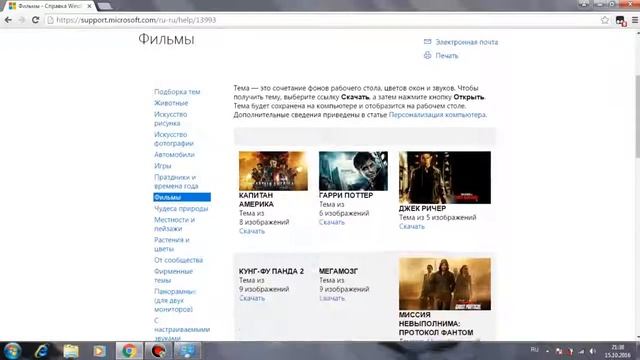The width and height of the screenshot is (640, 360).
Task: Close the Фильмы browser tab
Action: coord(89,6)
